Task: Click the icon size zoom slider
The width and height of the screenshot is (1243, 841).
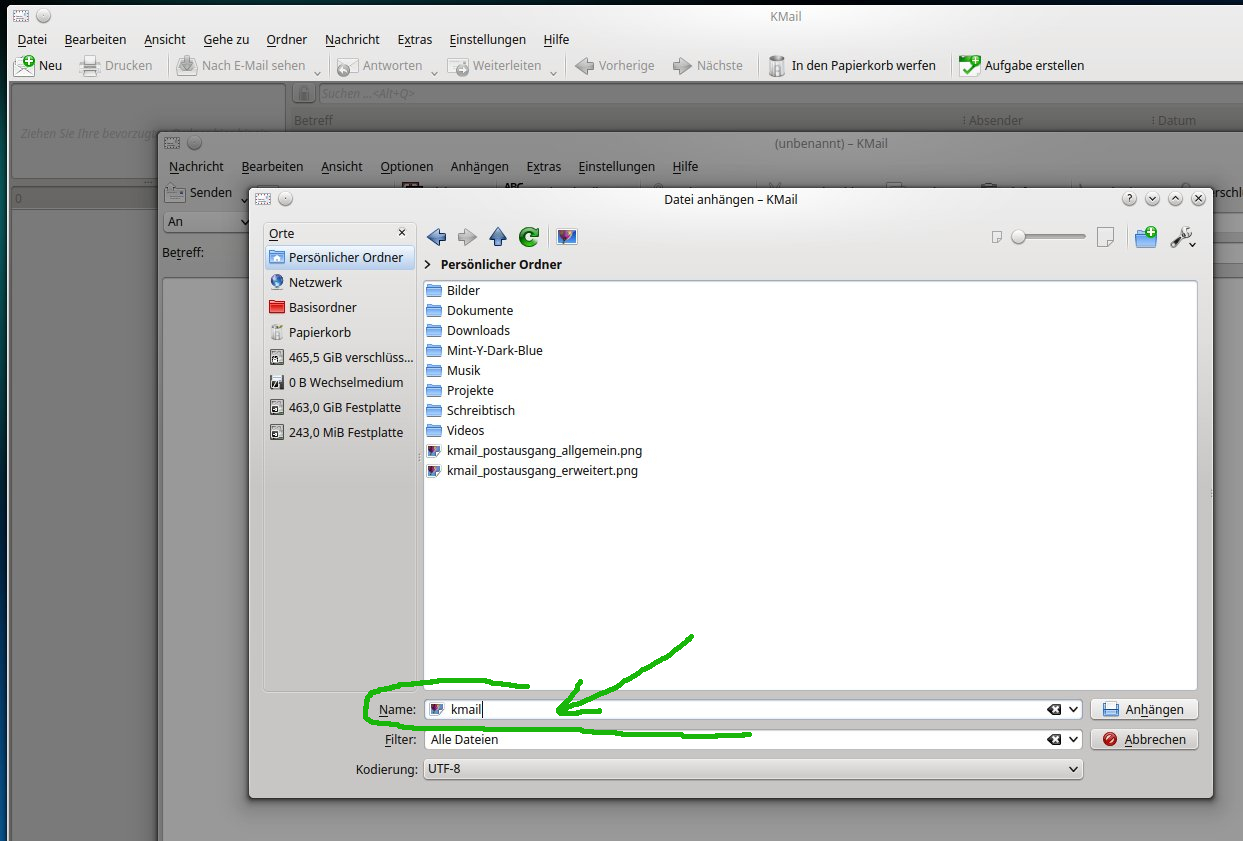Action: click(x=1048, y=237)
